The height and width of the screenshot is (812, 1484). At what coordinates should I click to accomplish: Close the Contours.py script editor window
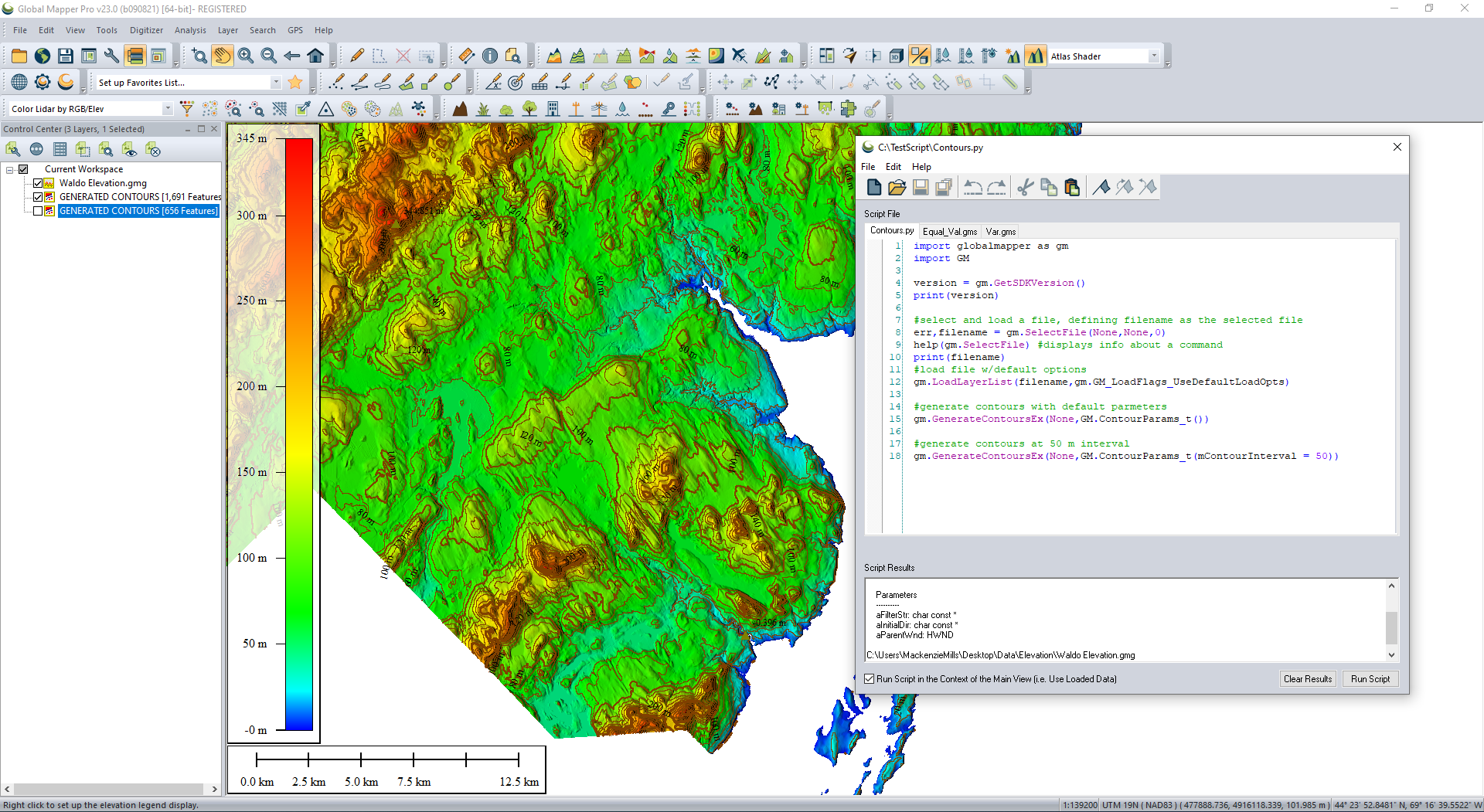tap(1397, 147)
